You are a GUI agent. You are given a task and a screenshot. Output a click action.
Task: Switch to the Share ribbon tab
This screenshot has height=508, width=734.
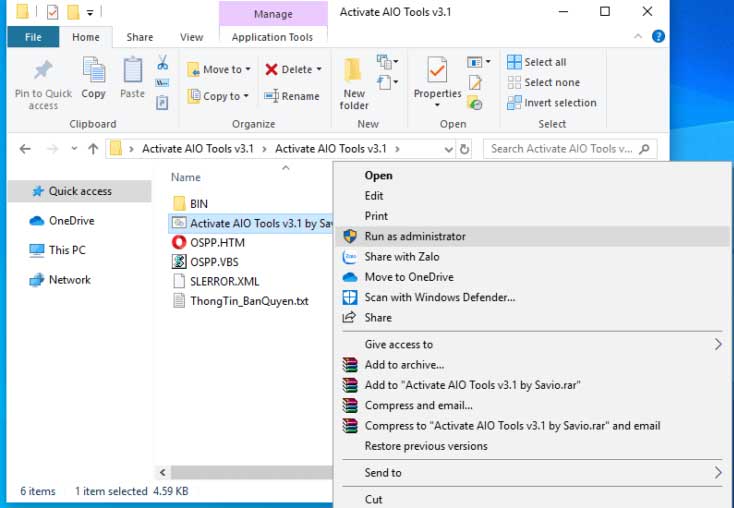pyautogui.click(x=139, y=37)
